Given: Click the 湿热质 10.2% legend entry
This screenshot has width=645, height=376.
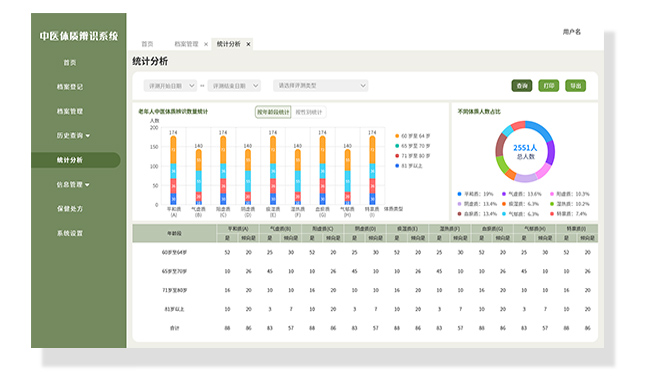Looking at the screenshot, I should tap(570, 204).
